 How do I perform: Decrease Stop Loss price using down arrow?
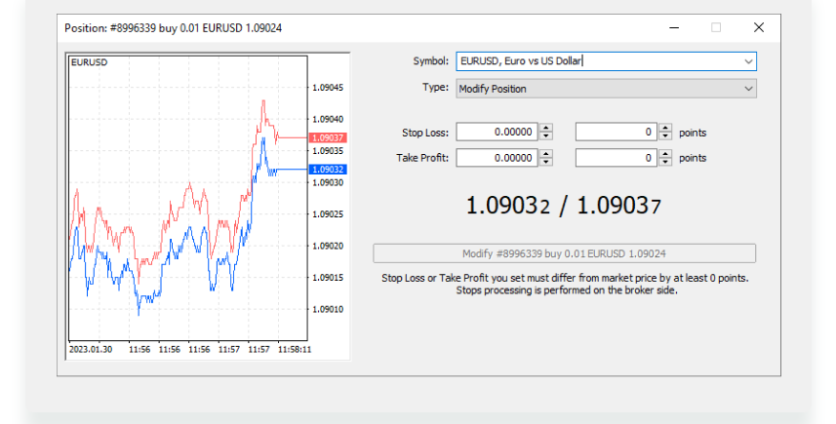546,136
